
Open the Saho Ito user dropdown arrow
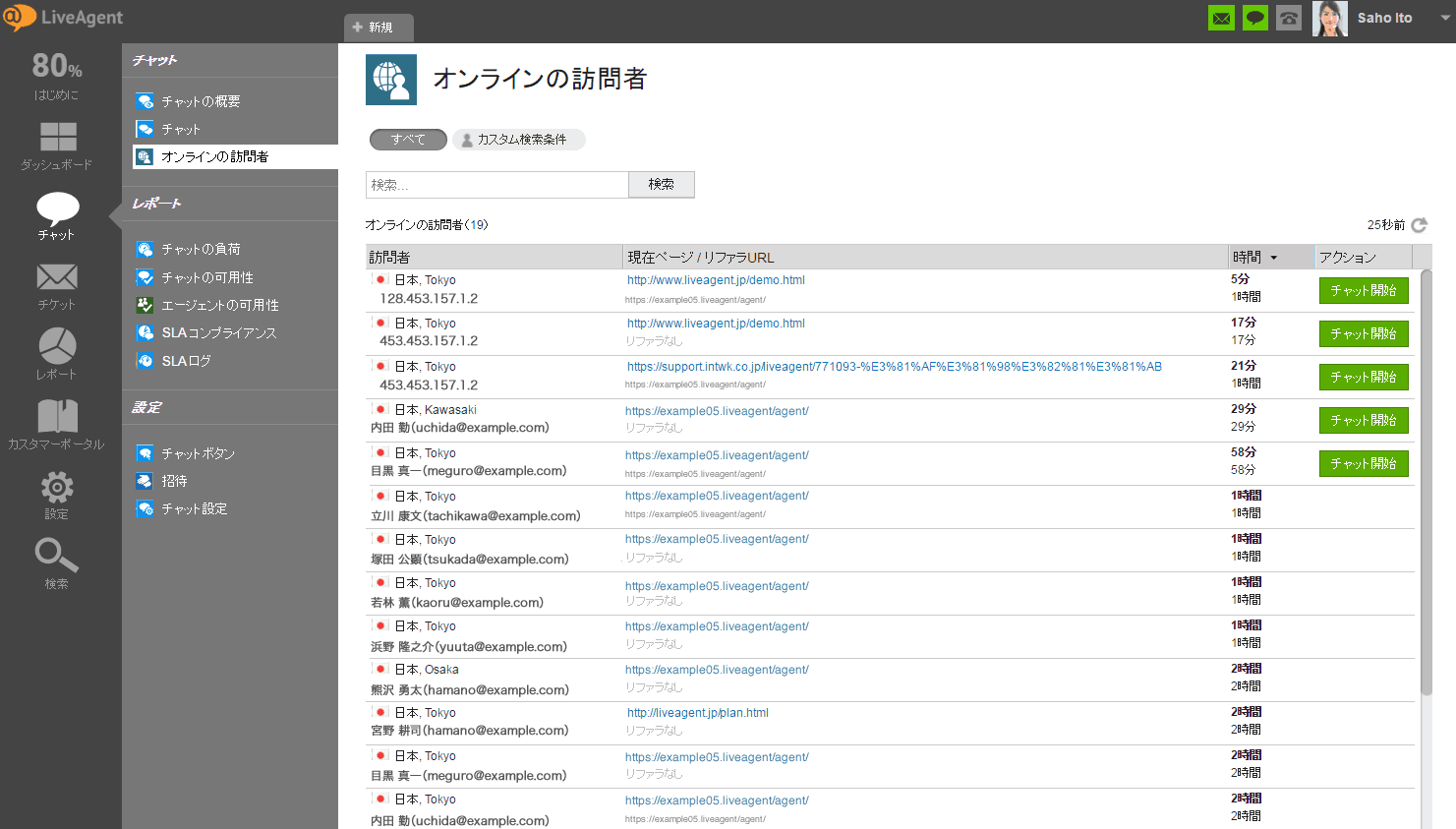pyautogui.click(x=1444, y=18)
